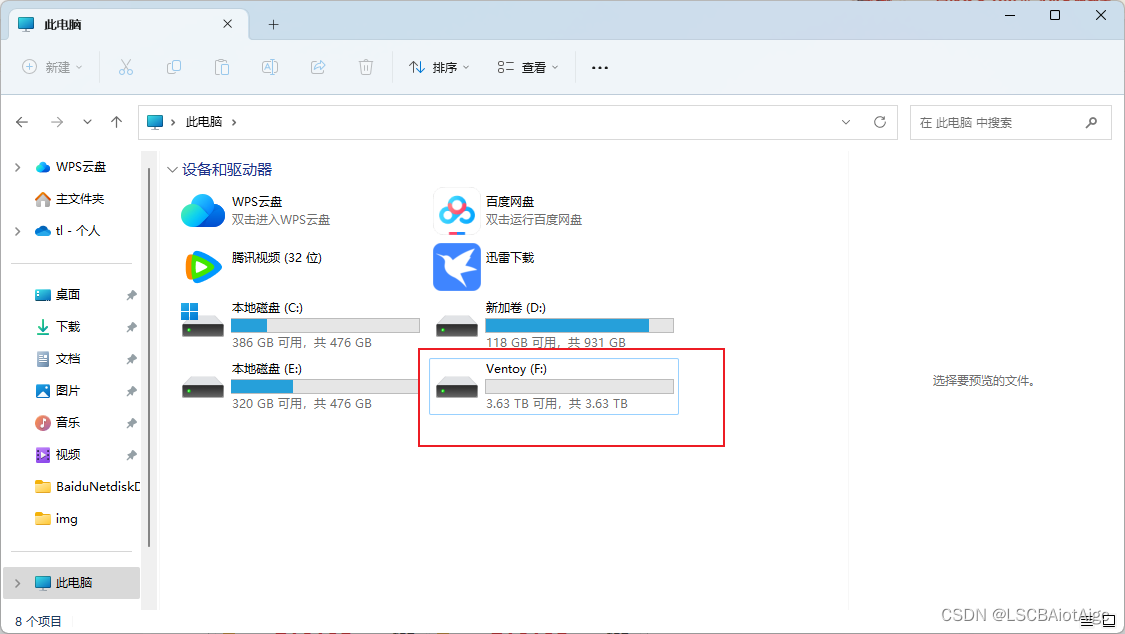The height and width of the screenshot is (634, 1125).
Task: Click the Paste clipboard icon
Action: point(222,67)
